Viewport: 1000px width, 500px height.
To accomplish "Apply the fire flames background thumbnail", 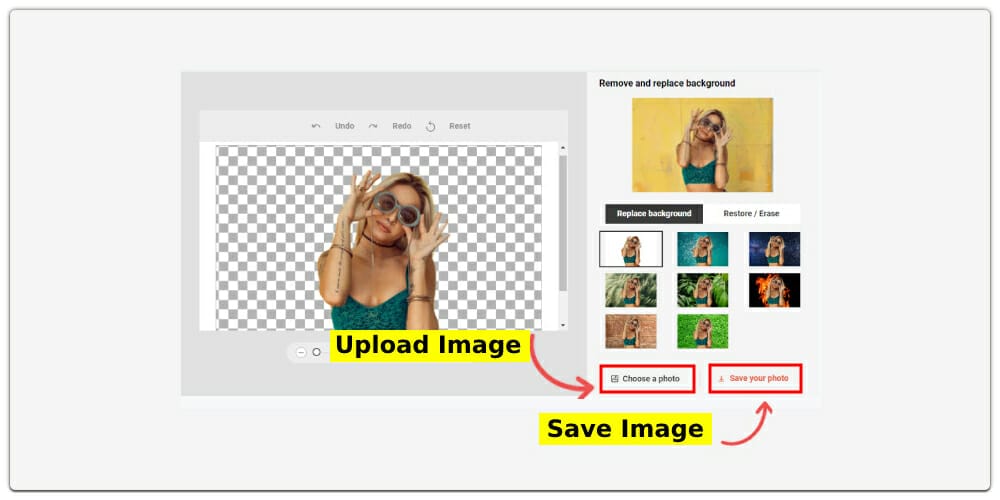I will point(774,290).
